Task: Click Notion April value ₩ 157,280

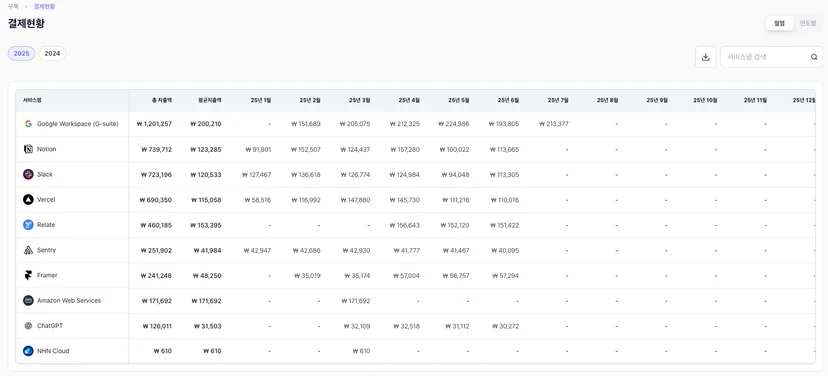Action: pos(405,149)
